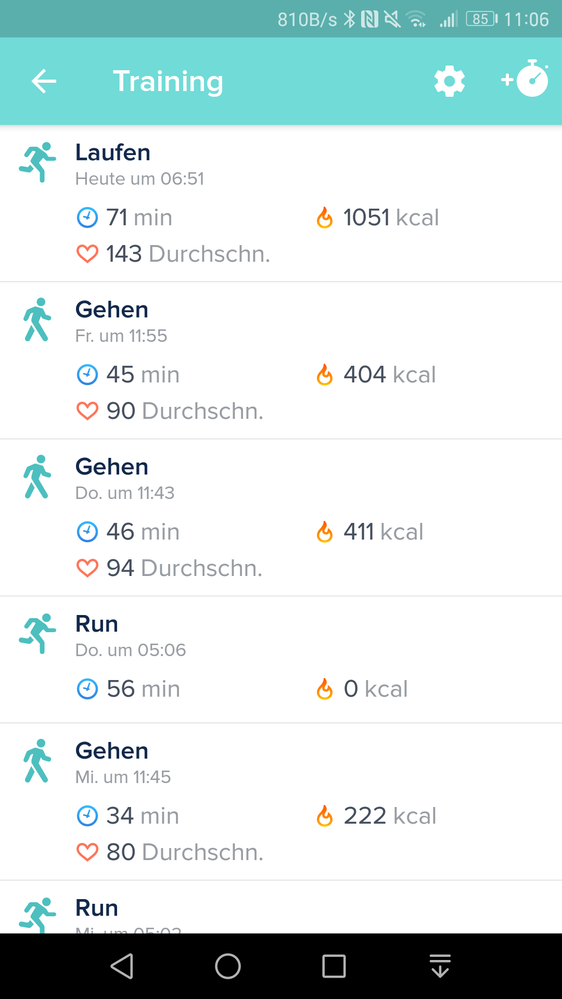Screen dimensions: 562x999
Task: Open Gehen workout from Fr. um 11:55
Action: (281, 361)
